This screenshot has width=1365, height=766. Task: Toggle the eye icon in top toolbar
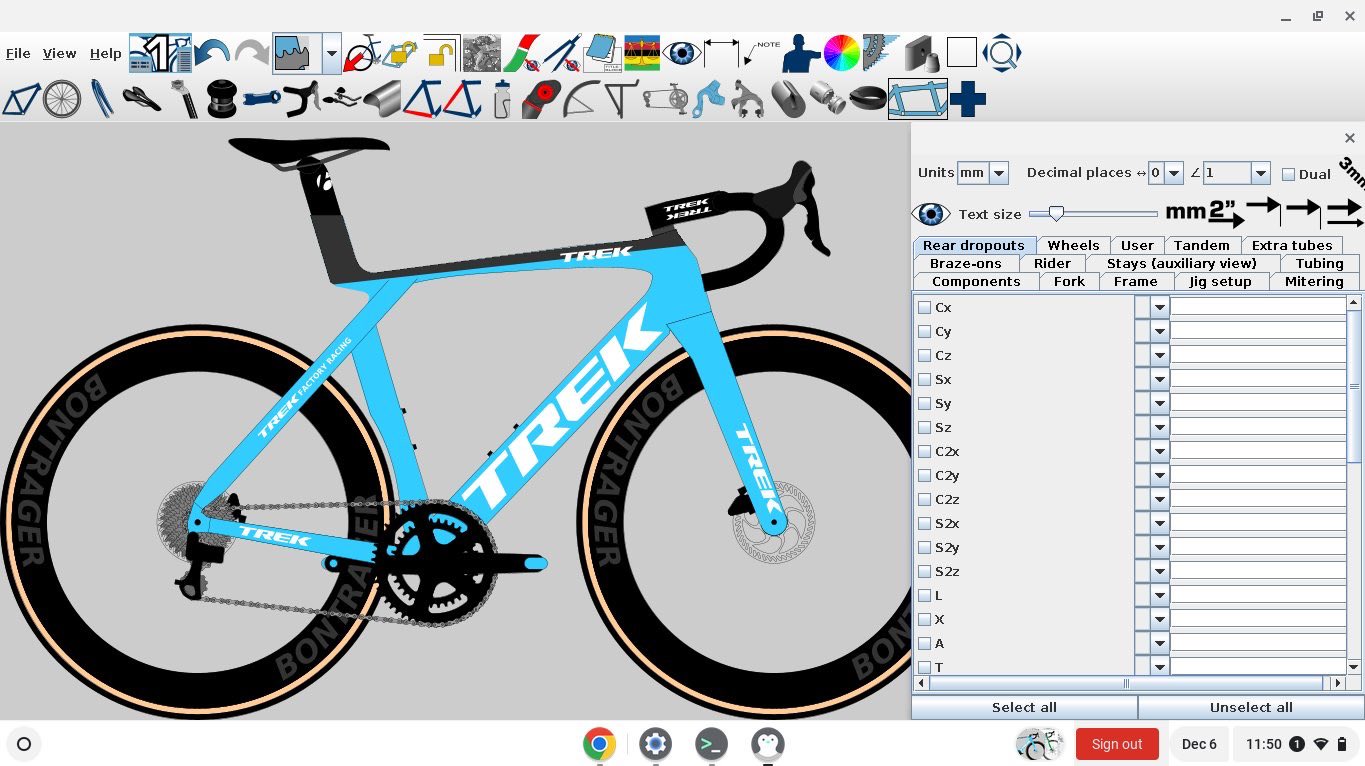(x=682, y=53)
